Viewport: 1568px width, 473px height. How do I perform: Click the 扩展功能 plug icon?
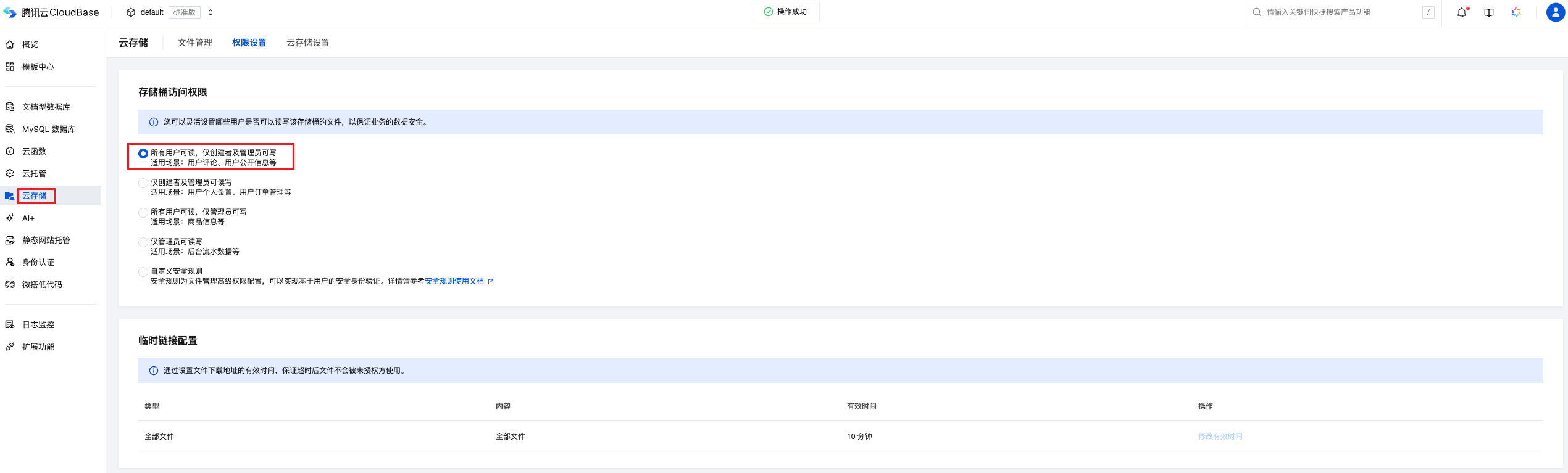tap(10, 347)
